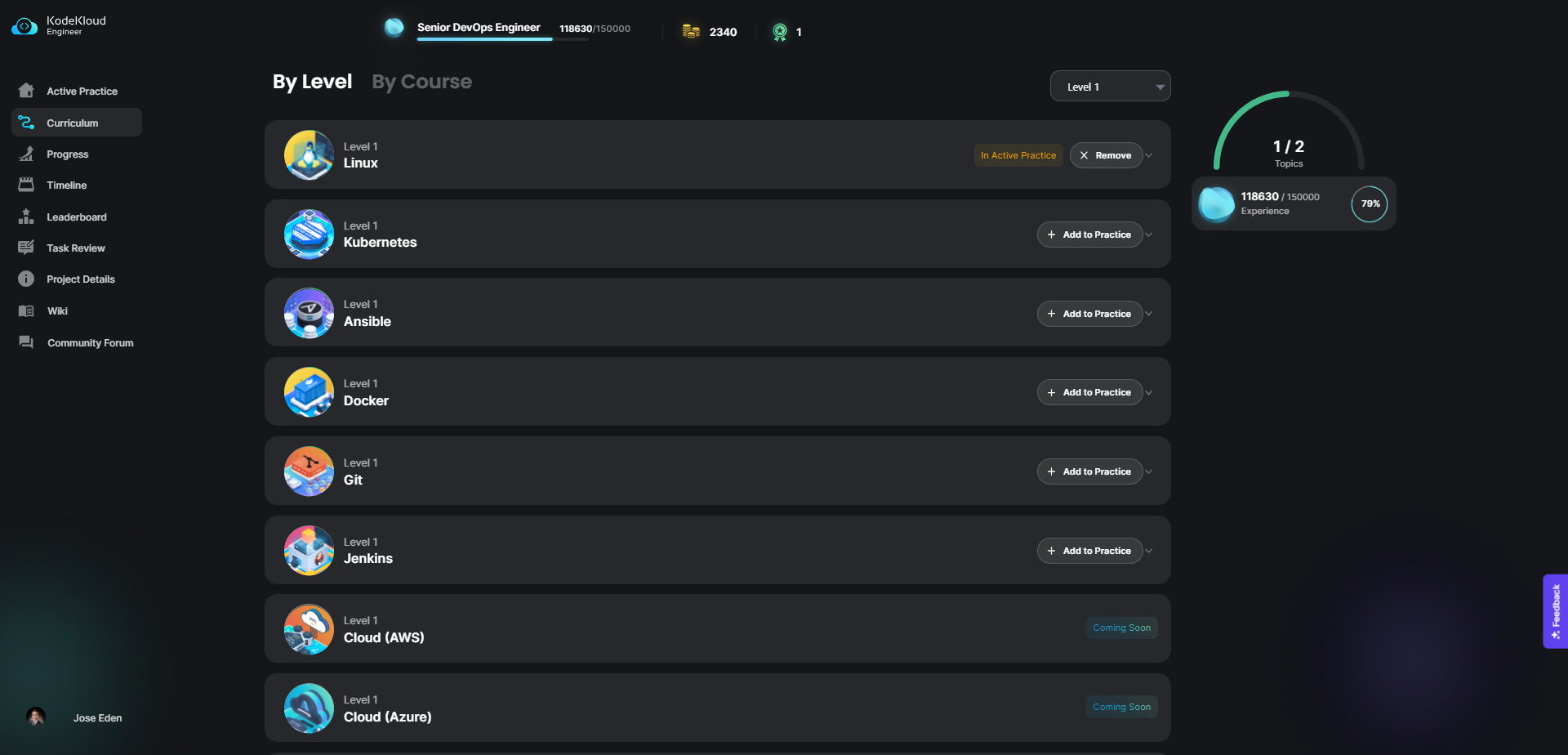Click the Timeline icon in sidebar
The height and width of the screenshot is (755, 1568).
point(26,185)
